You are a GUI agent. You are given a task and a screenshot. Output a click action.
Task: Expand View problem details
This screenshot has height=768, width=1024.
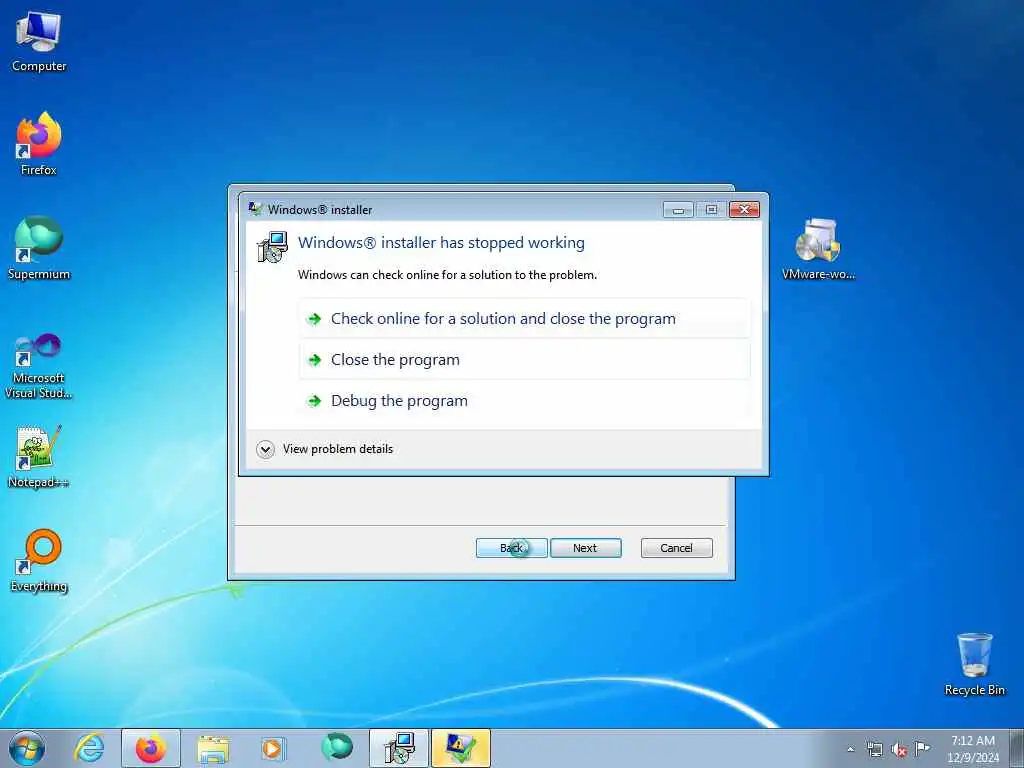point(325,449)
